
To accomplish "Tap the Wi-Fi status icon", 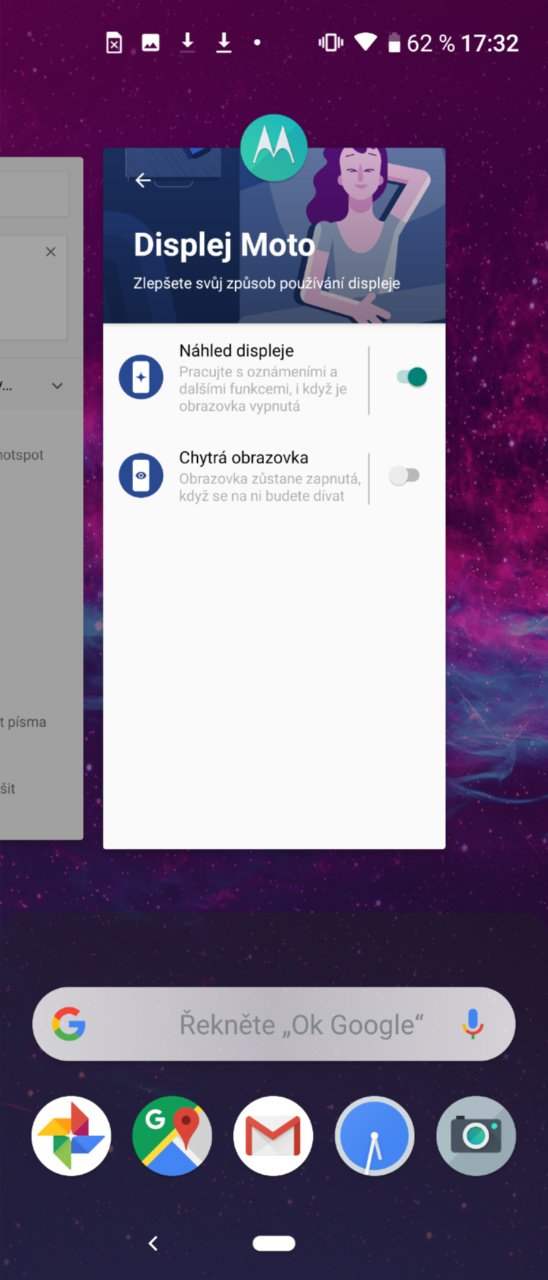I will point(366,43).
